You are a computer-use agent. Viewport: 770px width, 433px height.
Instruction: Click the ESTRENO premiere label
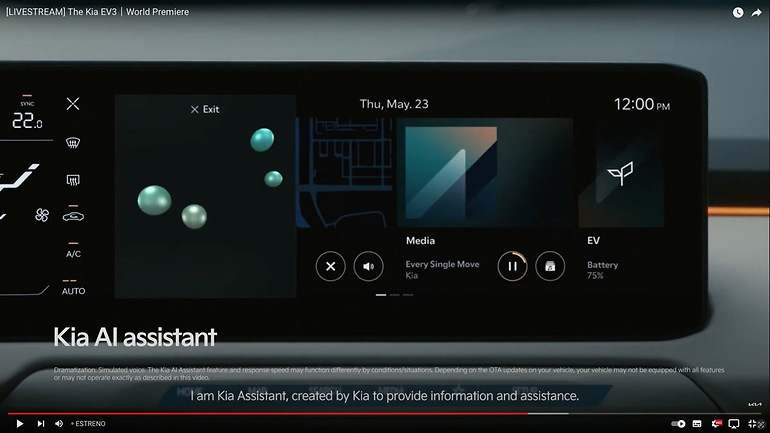coord(88,423)
